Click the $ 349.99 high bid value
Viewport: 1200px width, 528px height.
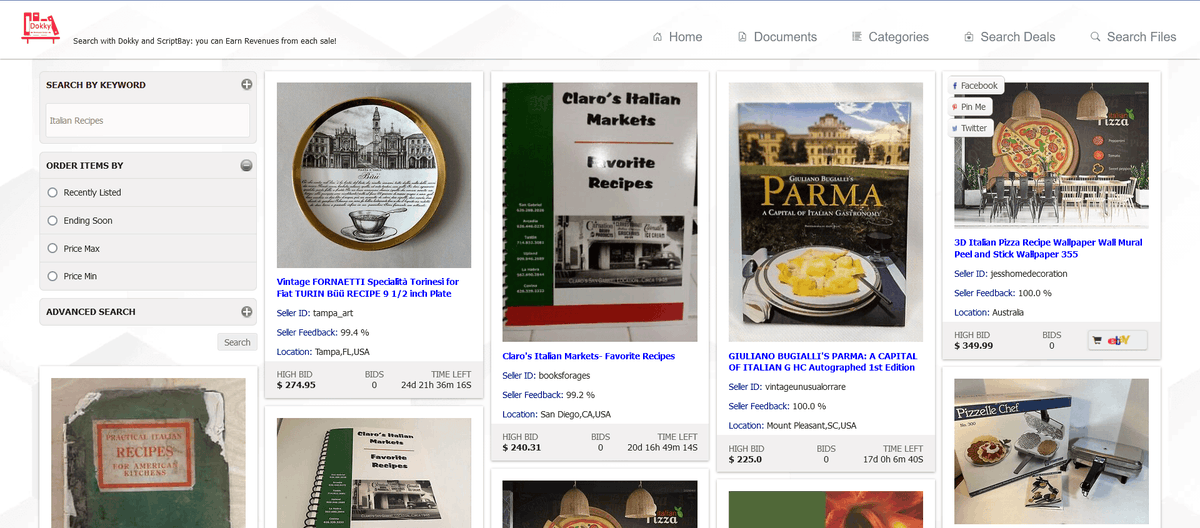point(974,345)
